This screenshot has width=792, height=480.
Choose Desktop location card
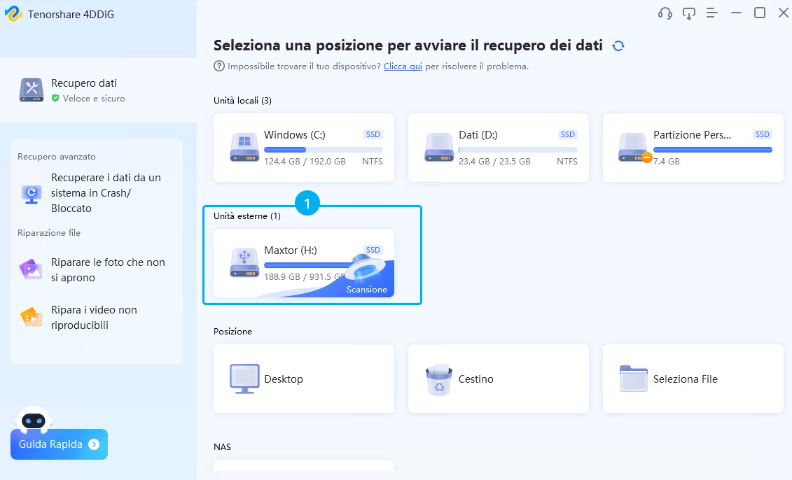(x=304, y=378)
